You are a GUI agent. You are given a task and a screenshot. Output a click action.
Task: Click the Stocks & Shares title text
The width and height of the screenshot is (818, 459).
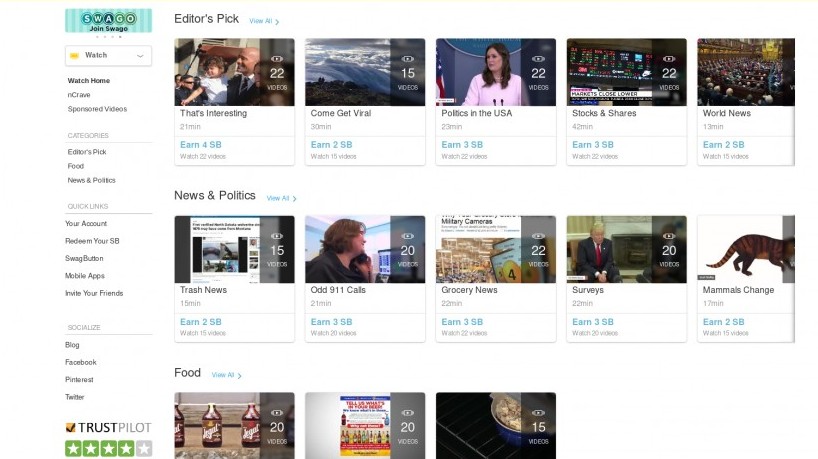604,113
